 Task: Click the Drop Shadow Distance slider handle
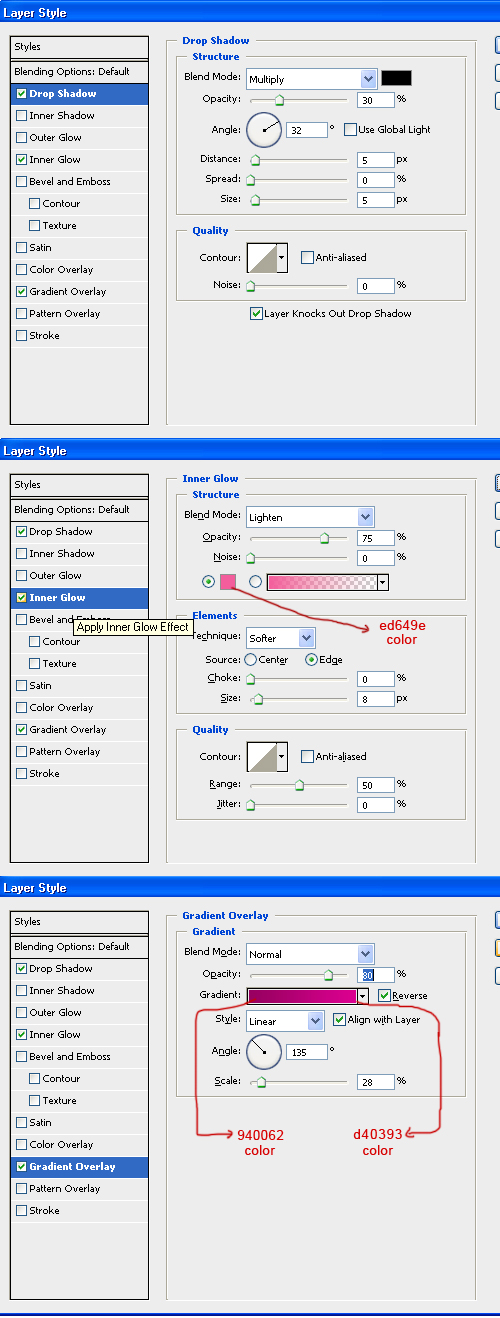[254, 160]
